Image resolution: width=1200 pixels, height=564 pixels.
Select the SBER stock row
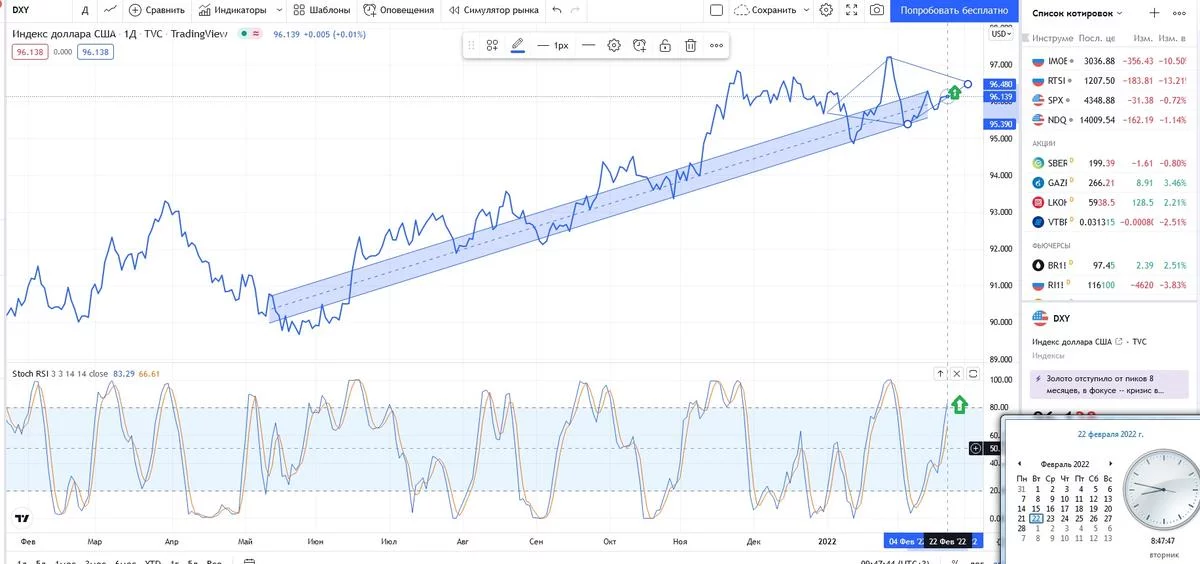pyautogui.click(x=1110, y=163)
